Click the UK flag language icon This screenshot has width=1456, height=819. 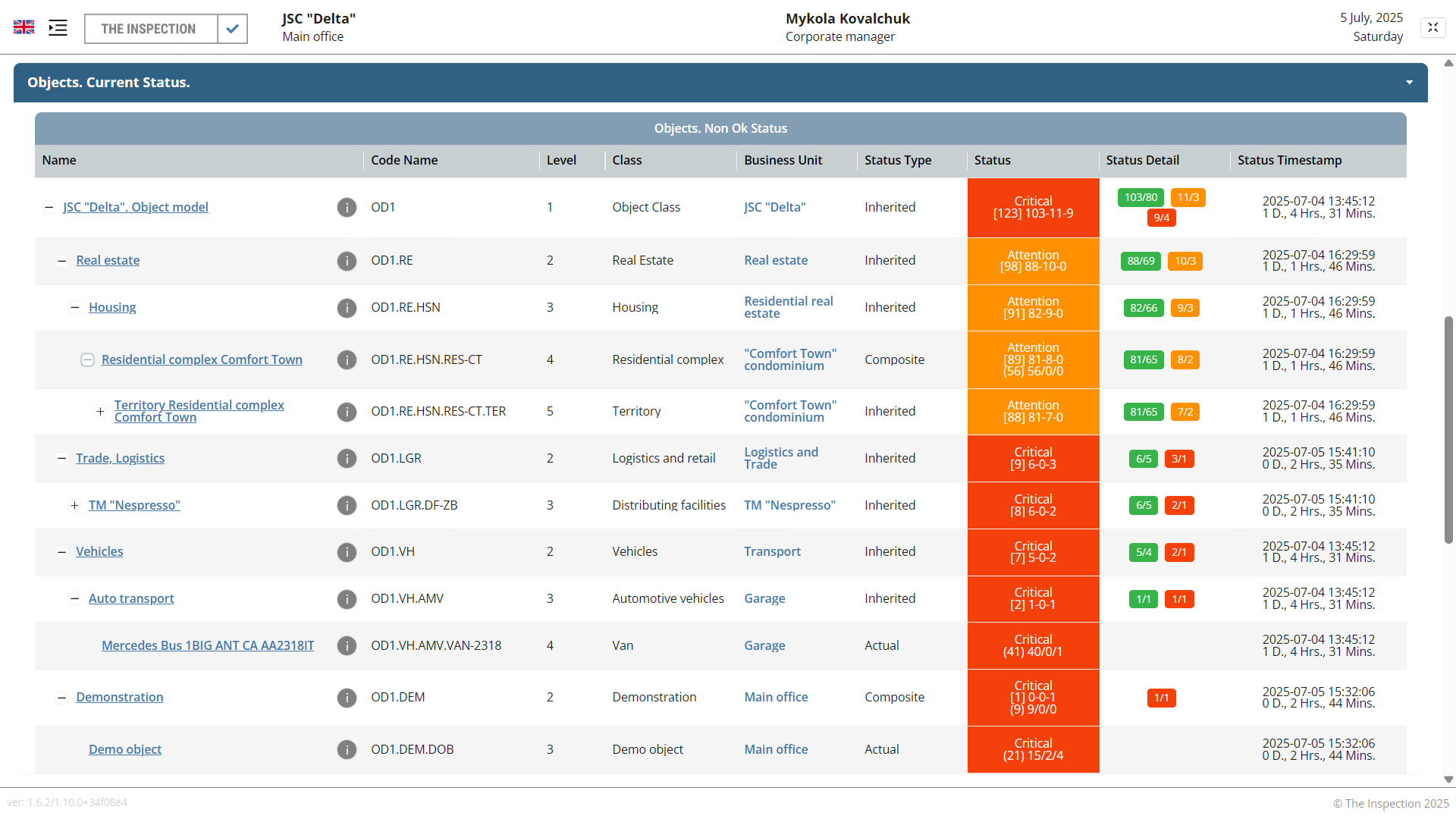[x=24, y=27]
